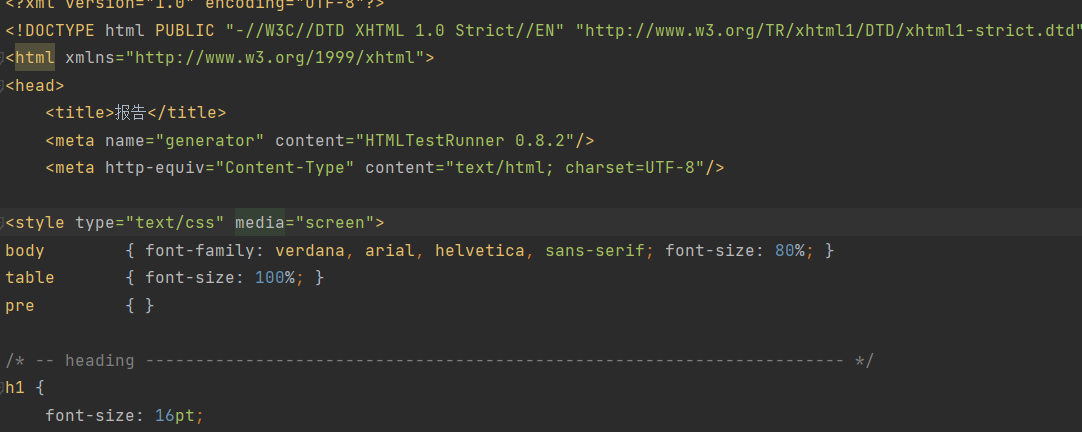Click the "http://www.w3.org/1999/xhtml" namespace value
This screenshot has height=432, width=1082.
[275, 57]
